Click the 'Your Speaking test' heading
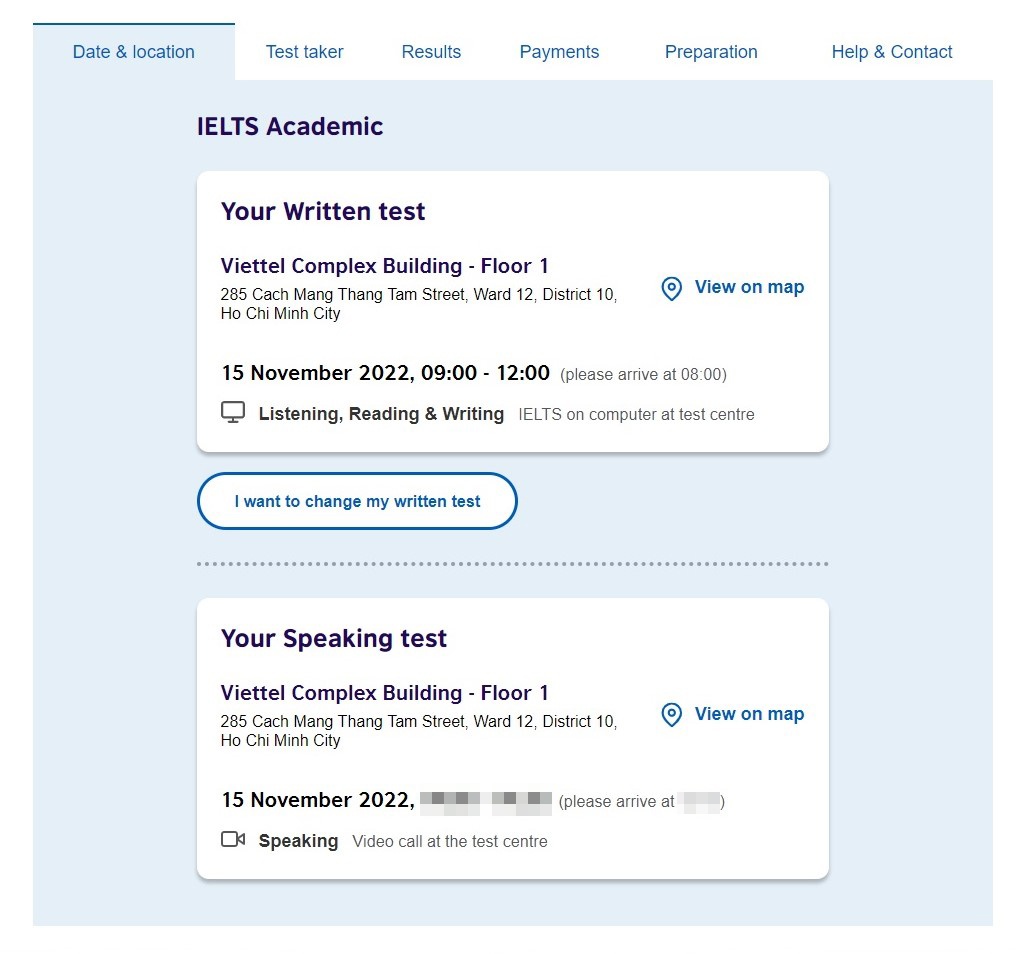The image size is (1028, 954). click(x=334, y=638)
